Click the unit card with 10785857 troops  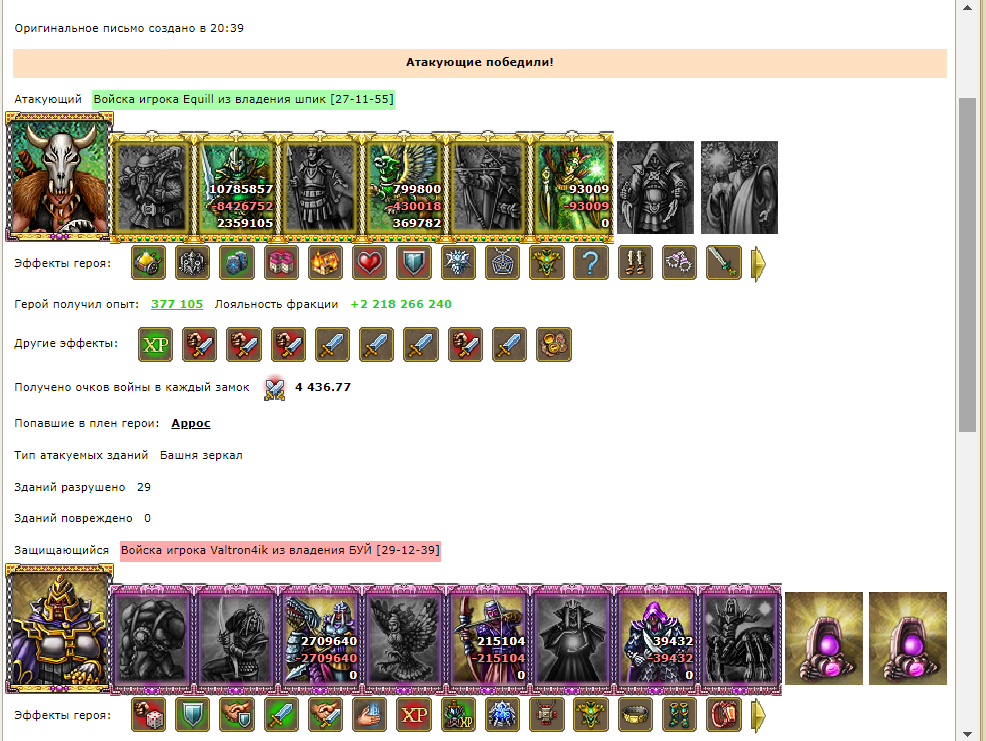[x=236, y=187]
